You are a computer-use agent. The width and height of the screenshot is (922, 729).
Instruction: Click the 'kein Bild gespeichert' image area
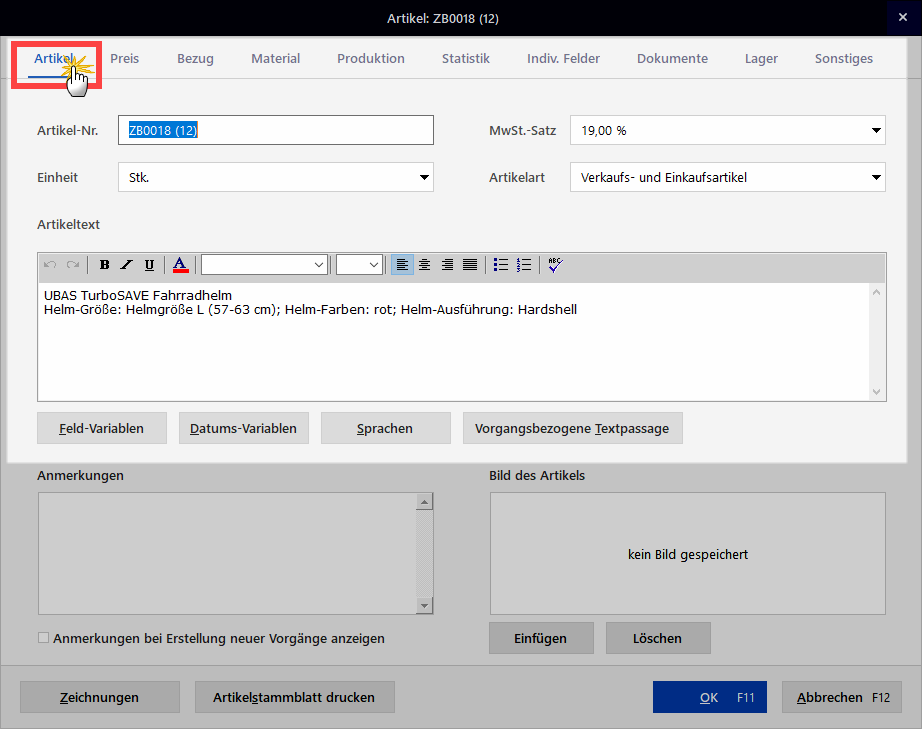coord(688,554)
